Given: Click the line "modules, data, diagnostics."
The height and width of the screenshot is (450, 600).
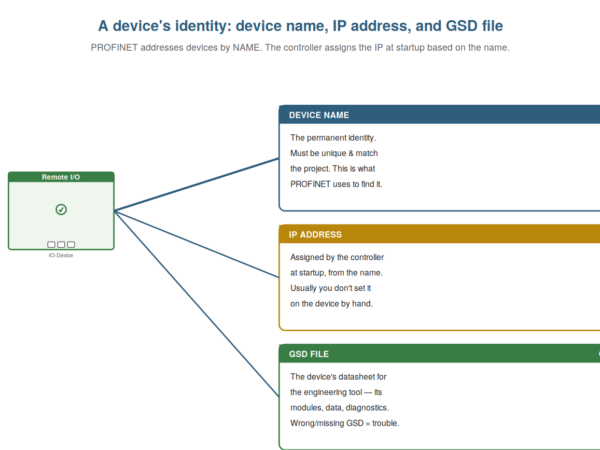Looking at the screenshot, I should [x=339, y=408].
